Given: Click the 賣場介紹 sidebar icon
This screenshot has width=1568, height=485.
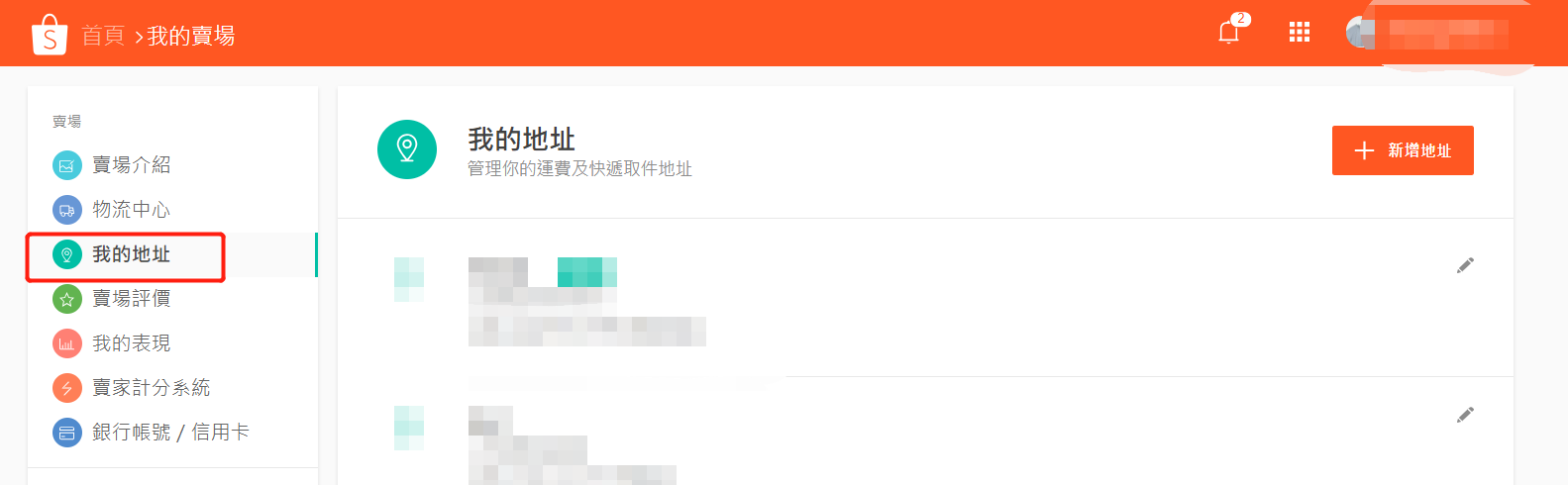Looking at the screenshot, I should [x=67, y=165].
